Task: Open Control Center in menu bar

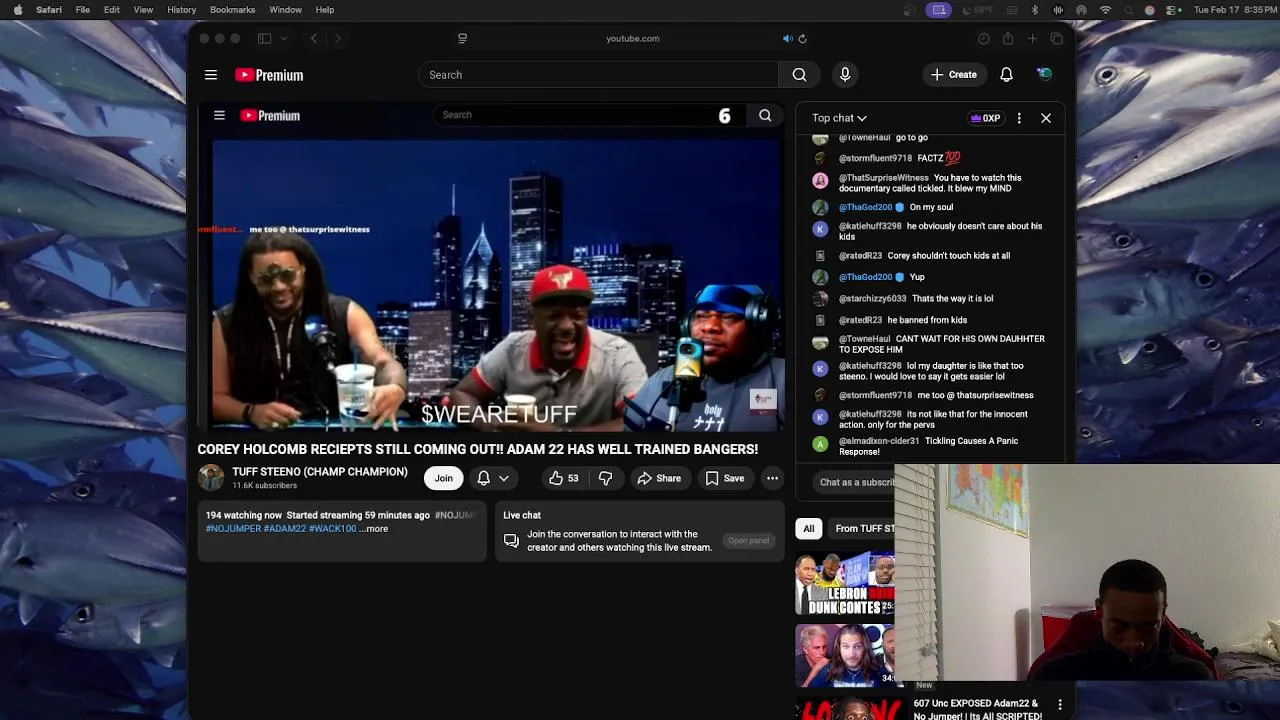Action: (x=1173, y=10)
